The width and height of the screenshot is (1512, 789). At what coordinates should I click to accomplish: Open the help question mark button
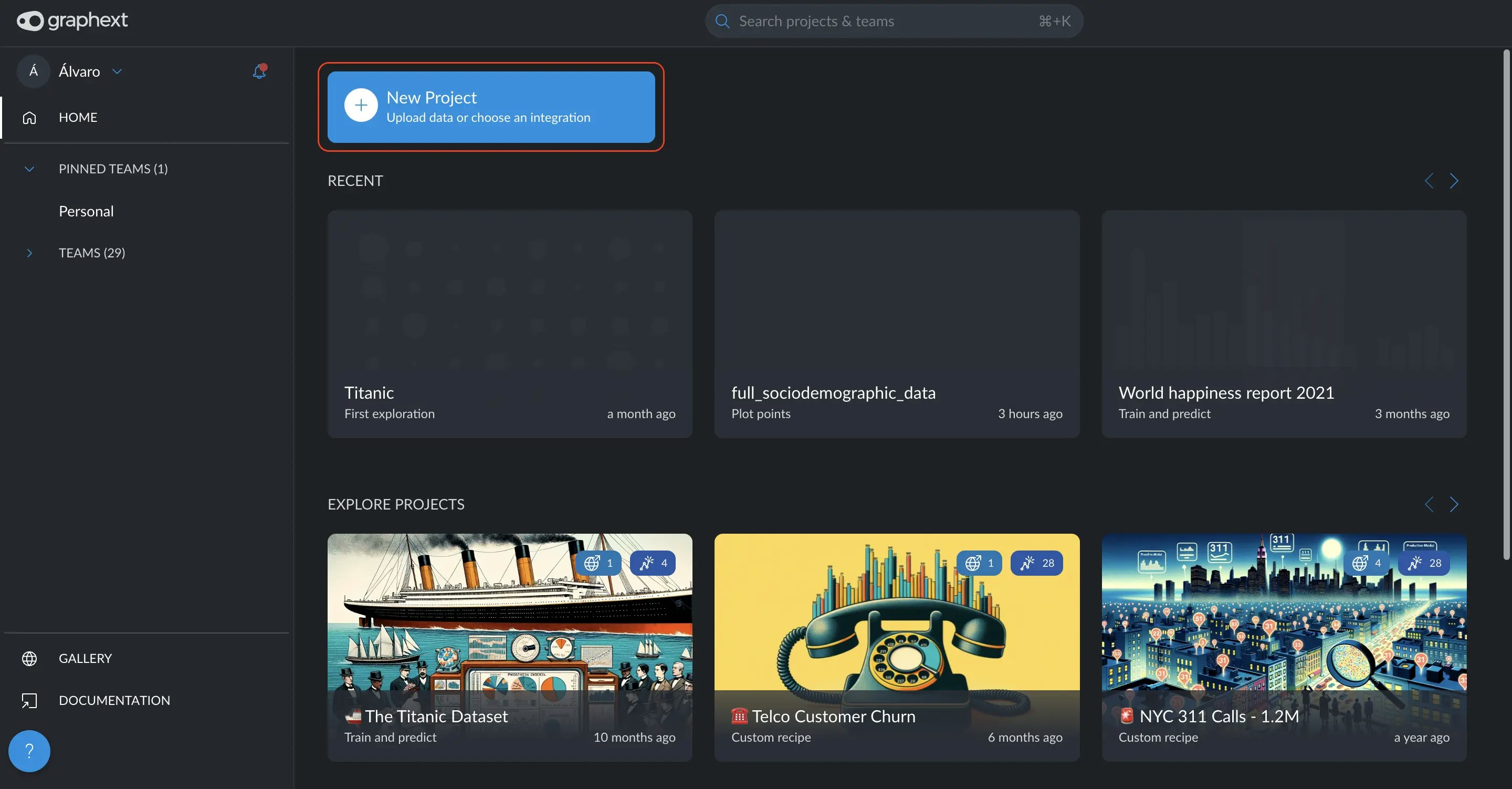(x=29, y=750)
